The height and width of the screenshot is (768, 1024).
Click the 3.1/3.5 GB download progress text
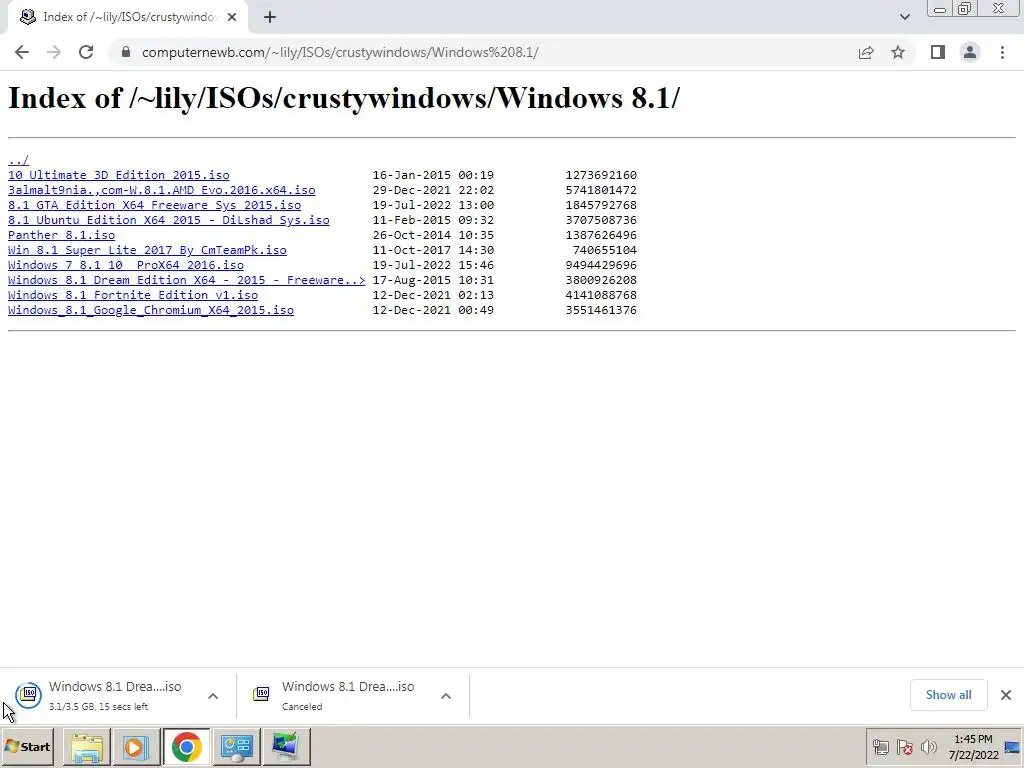tap(99, 707)
